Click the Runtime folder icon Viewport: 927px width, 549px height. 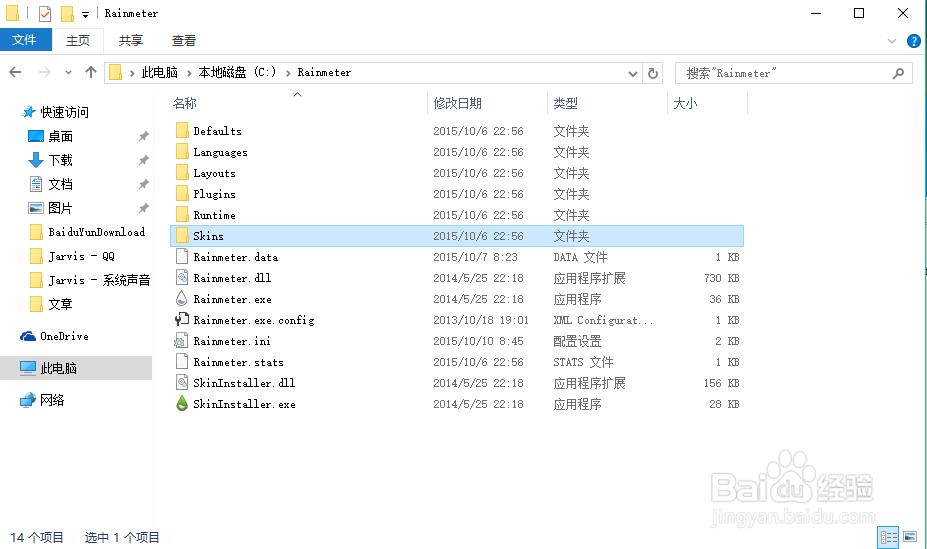182,215
